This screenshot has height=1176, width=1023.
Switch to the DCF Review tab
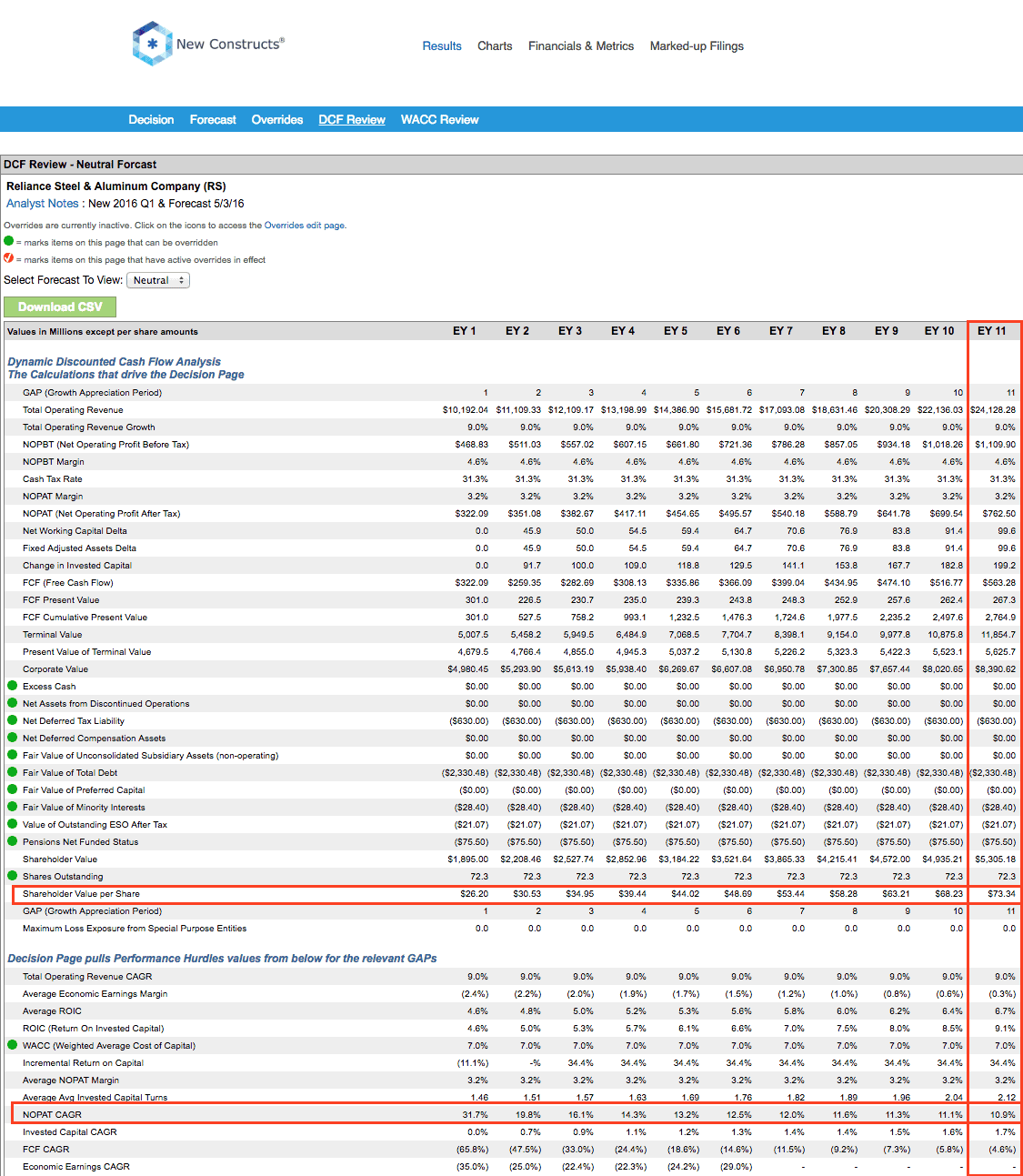(352, 119)
